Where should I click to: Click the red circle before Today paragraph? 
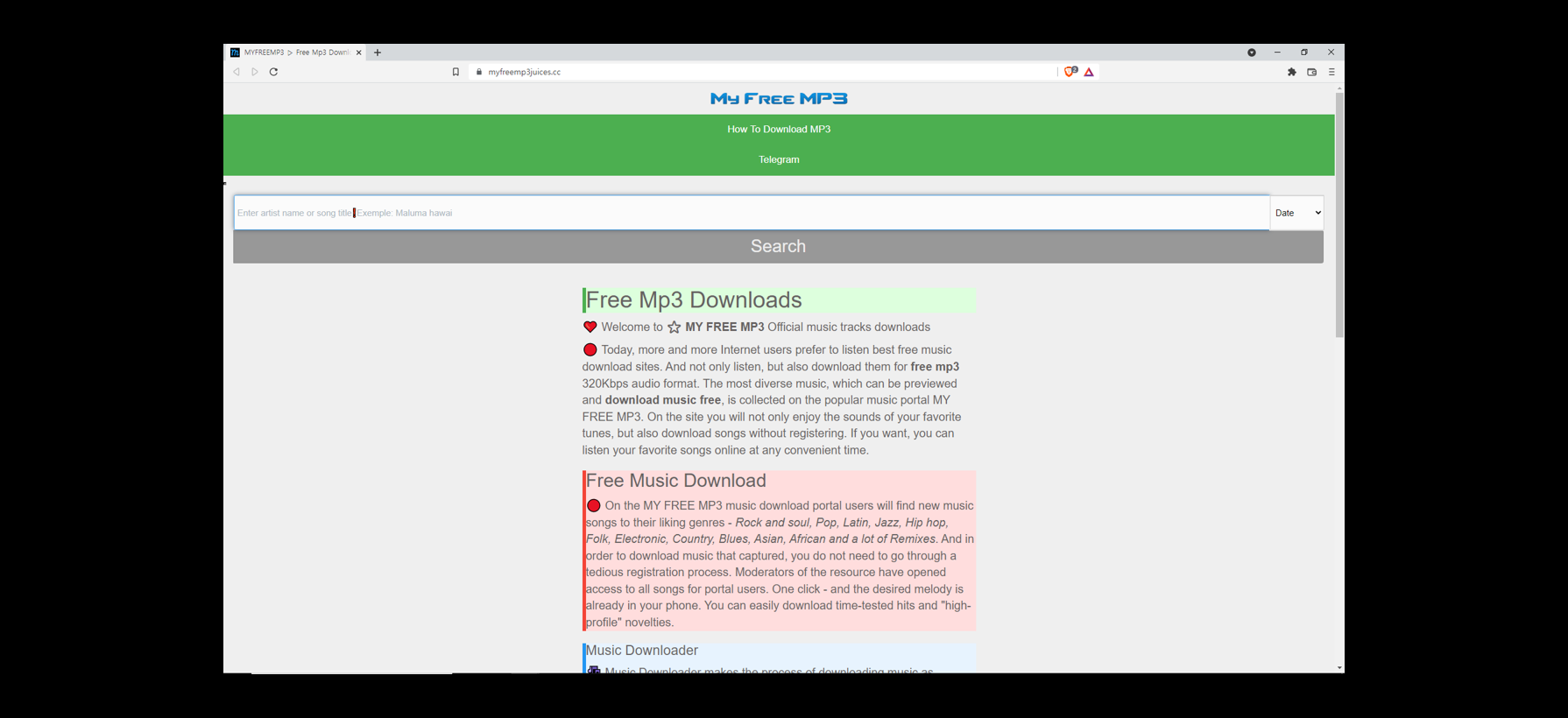tap(590, 349)
